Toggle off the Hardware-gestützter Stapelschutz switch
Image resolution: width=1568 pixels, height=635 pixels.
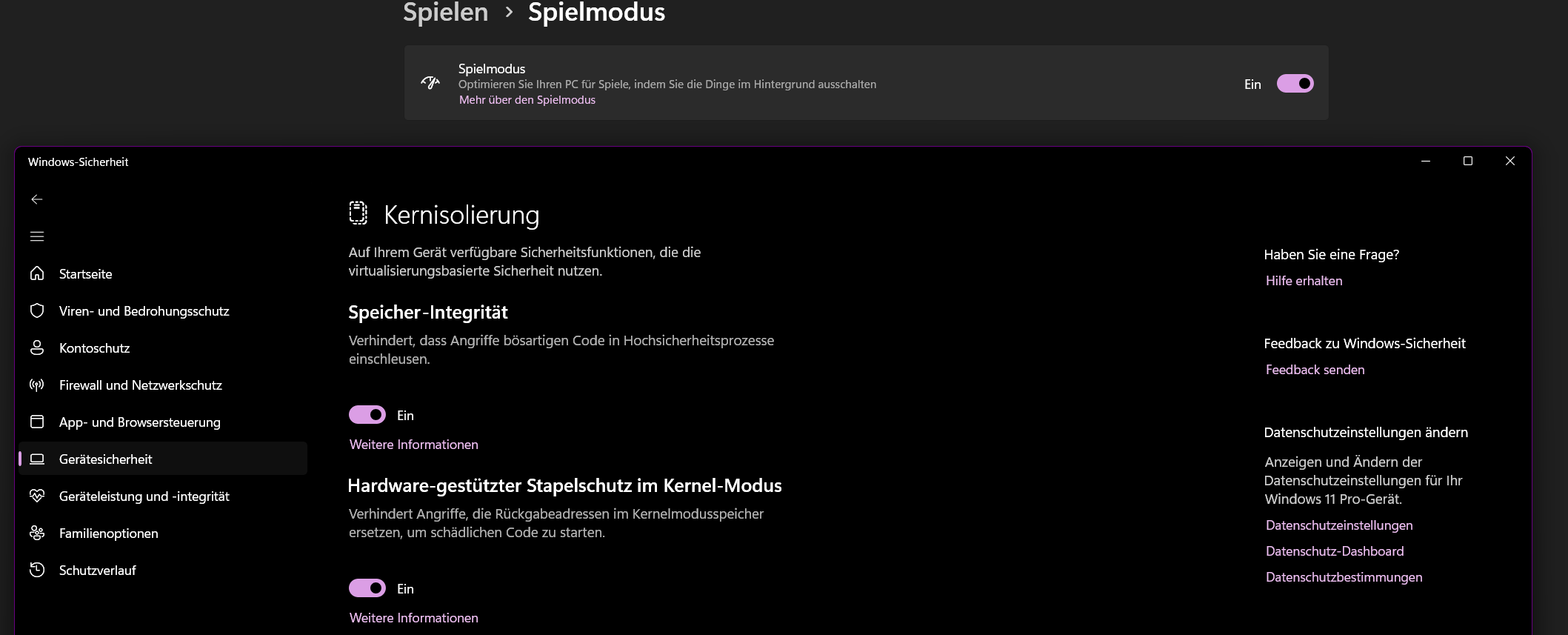[367, 588]
